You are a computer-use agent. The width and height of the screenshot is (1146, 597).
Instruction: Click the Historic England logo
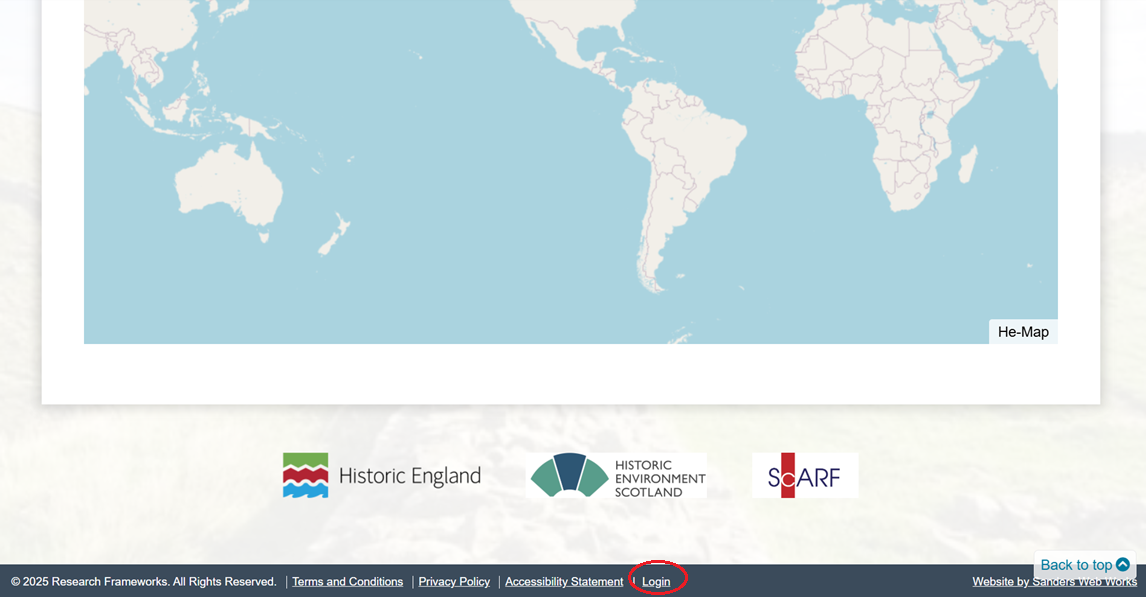[381, 476]
